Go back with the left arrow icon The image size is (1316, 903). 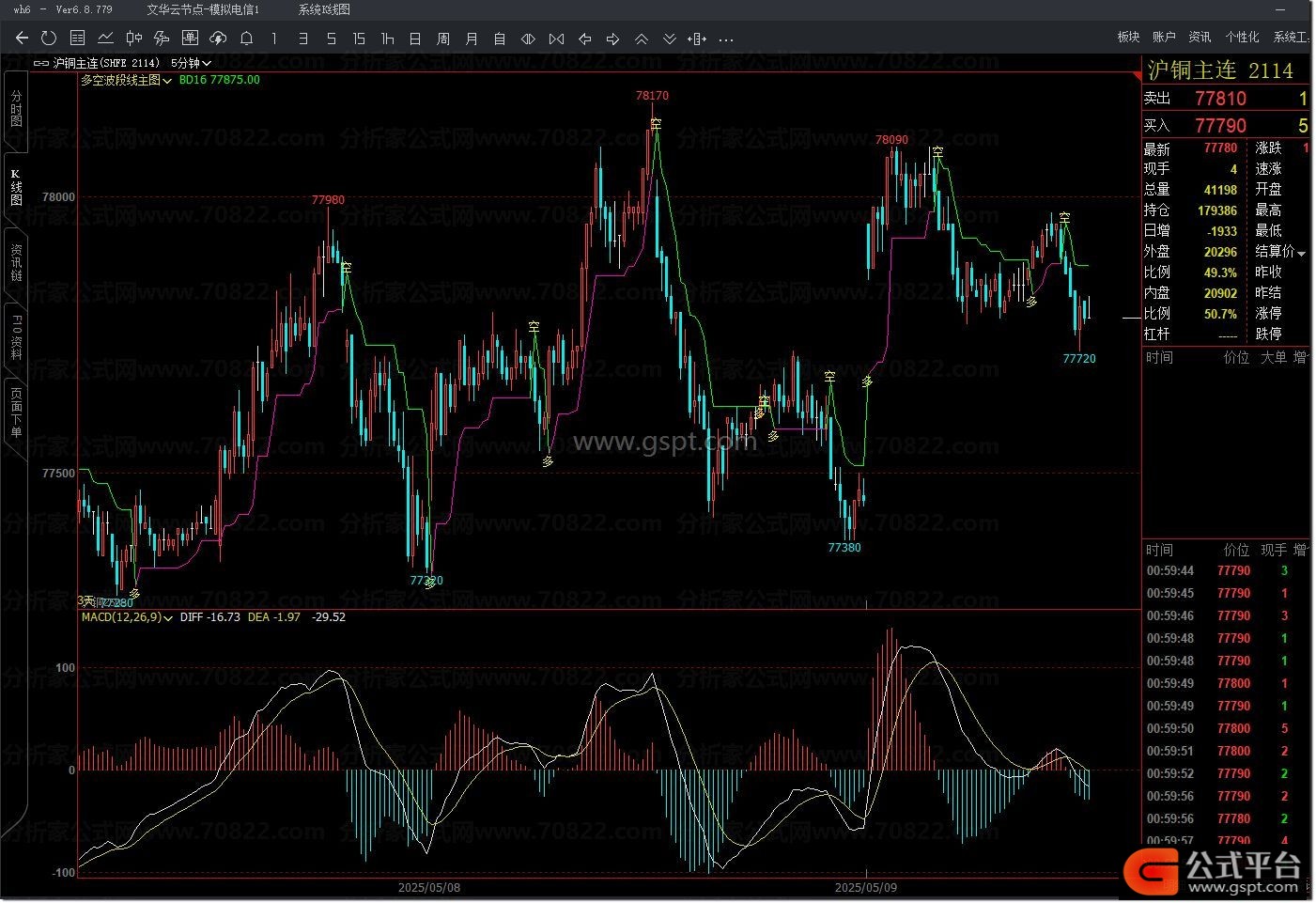point(22,39)
